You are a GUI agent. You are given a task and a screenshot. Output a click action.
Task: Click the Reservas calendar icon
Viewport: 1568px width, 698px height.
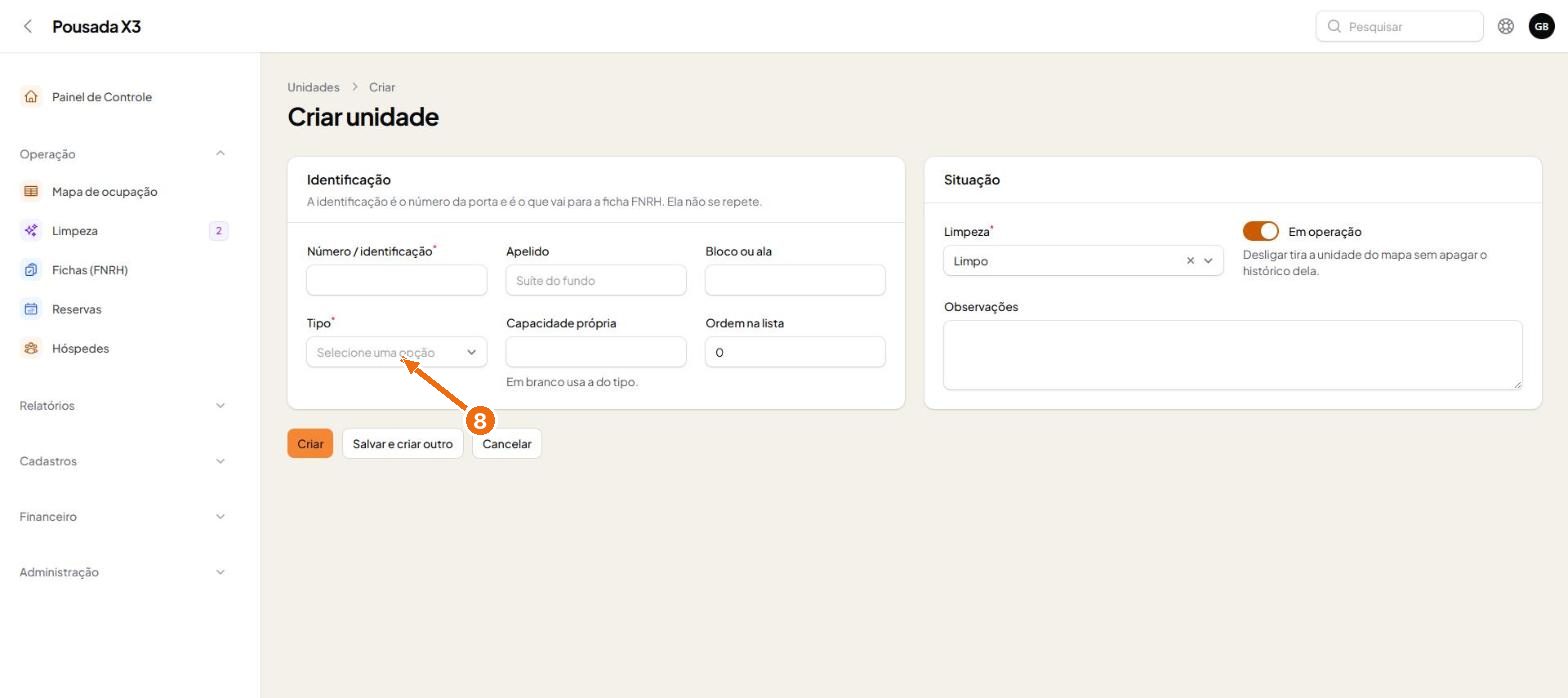tap(31, 309)
